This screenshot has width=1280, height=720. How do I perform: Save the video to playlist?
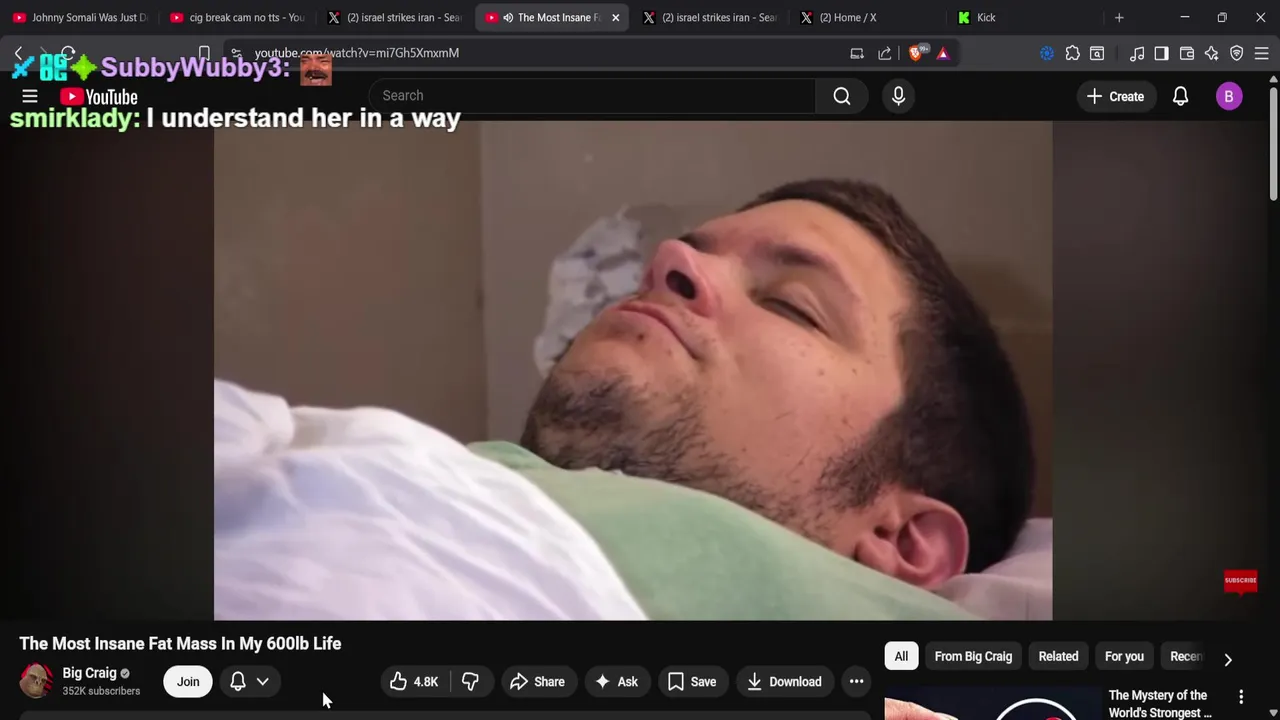tap(692, 682)
